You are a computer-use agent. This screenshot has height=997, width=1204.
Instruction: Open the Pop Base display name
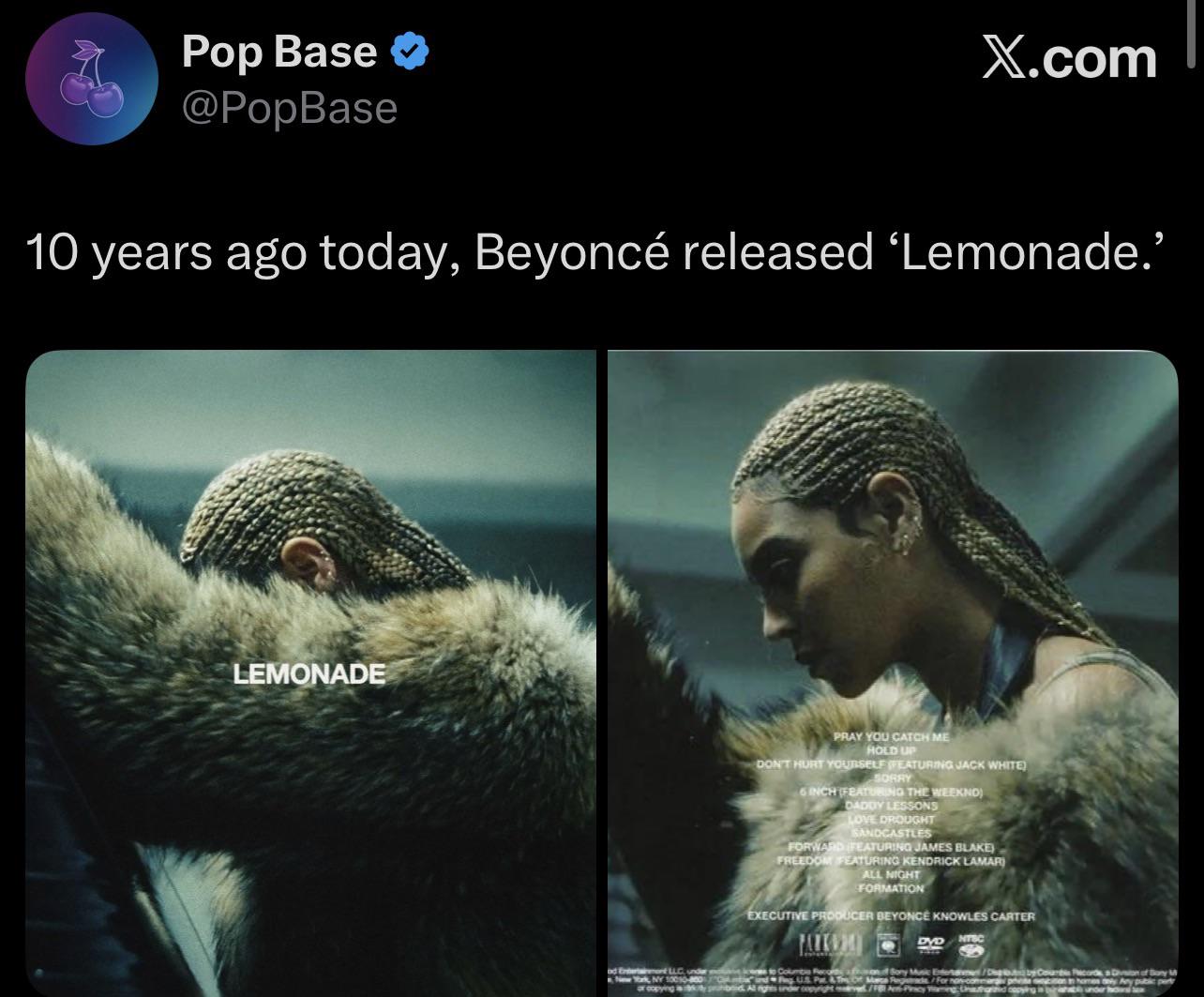coord(279,52)
